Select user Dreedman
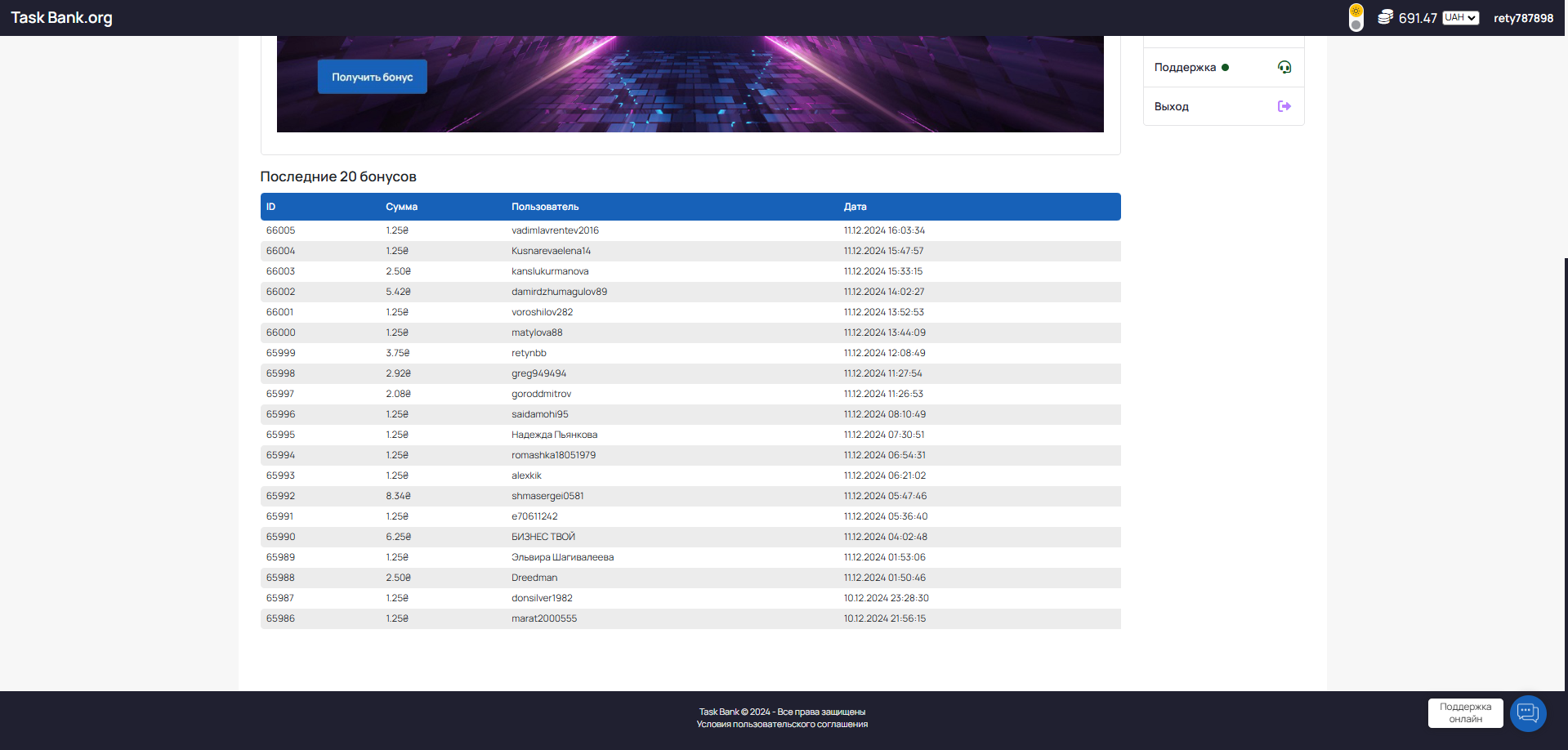The image size is (1568, 750). click(x=534, y=578)
